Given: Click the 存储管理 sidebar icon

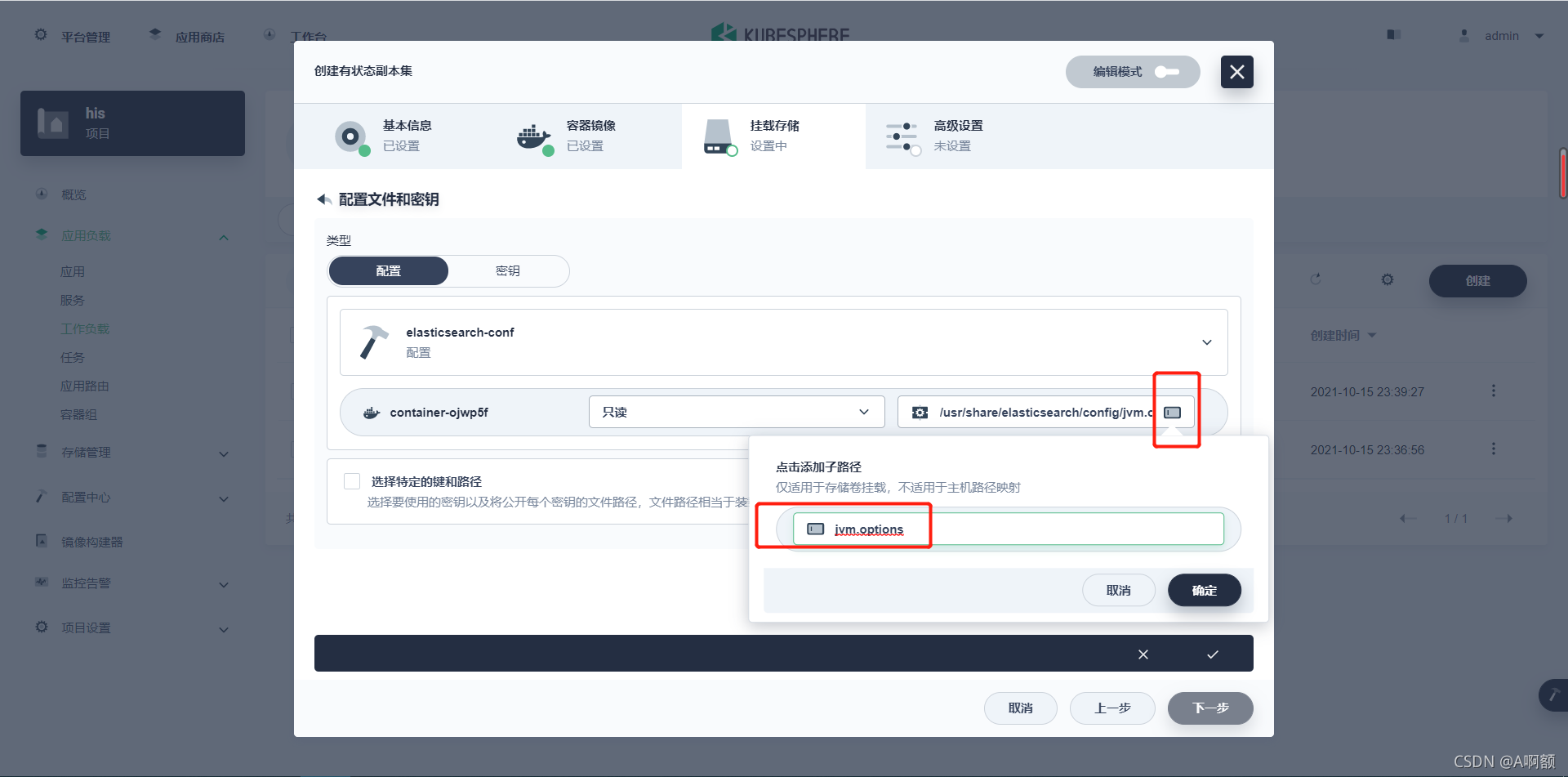Looking at the screenshot, I should tap(42, 450).
